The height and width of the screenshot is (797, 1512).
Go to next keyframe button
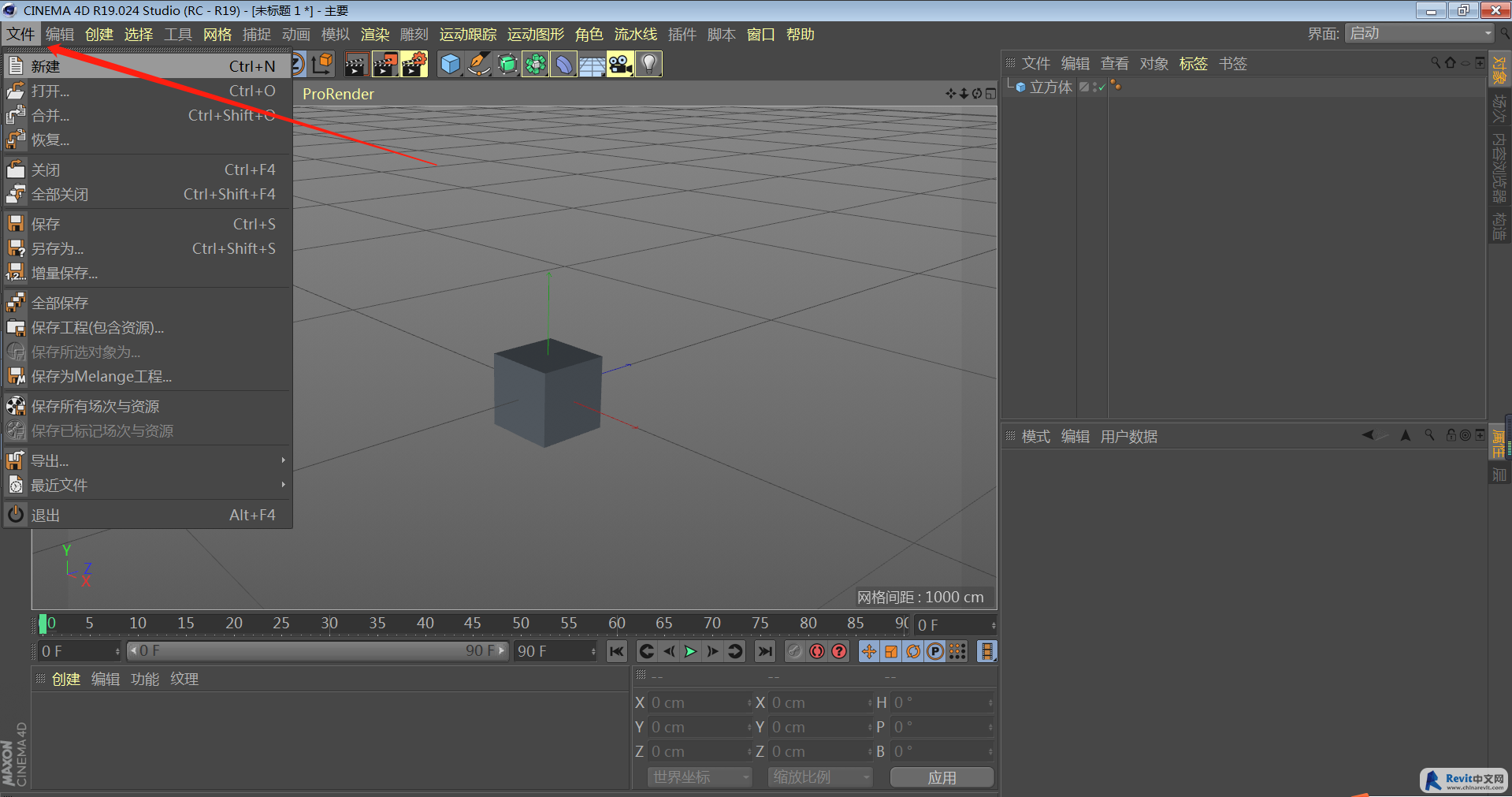[735, 651]
